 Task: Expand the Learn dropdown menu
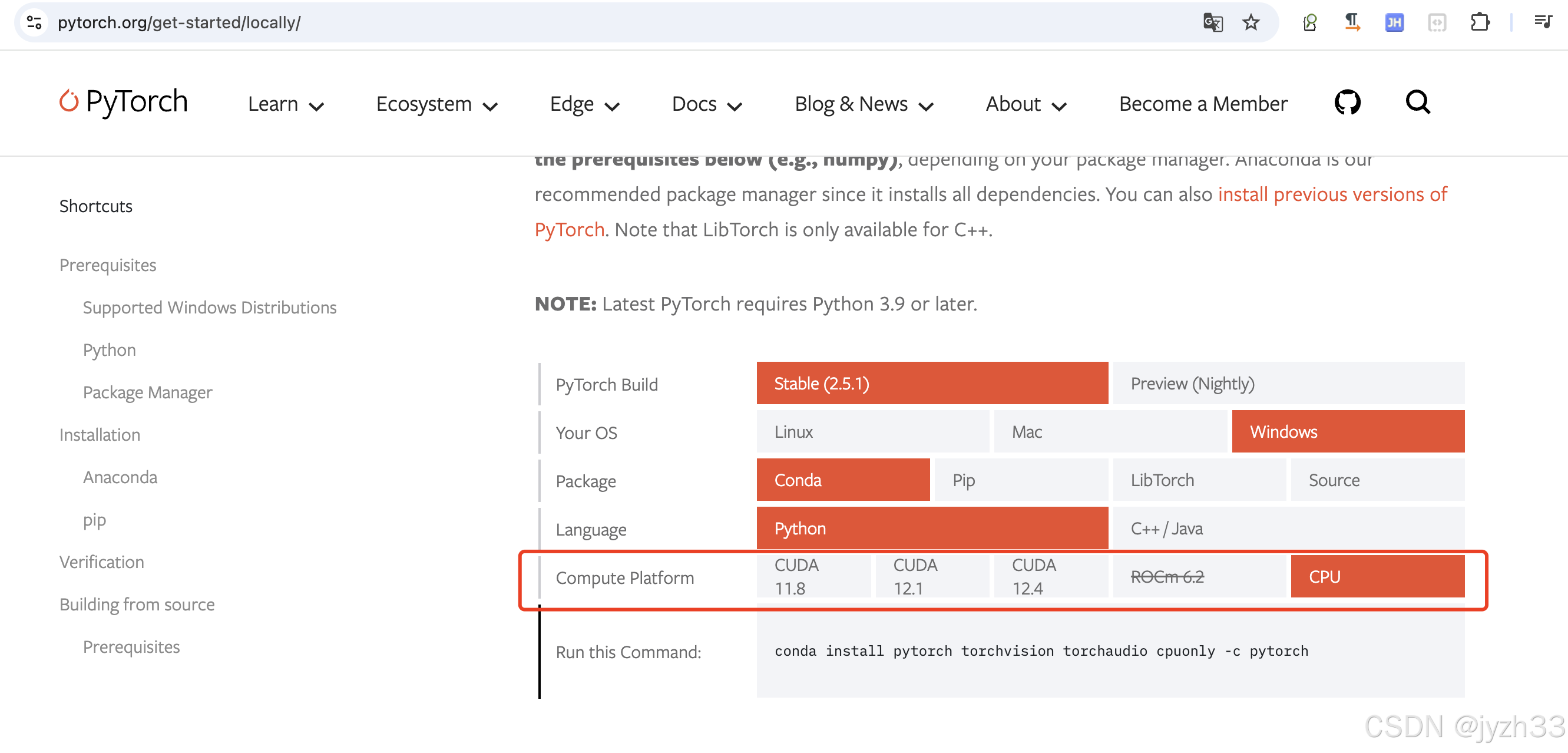click(285, 104)
